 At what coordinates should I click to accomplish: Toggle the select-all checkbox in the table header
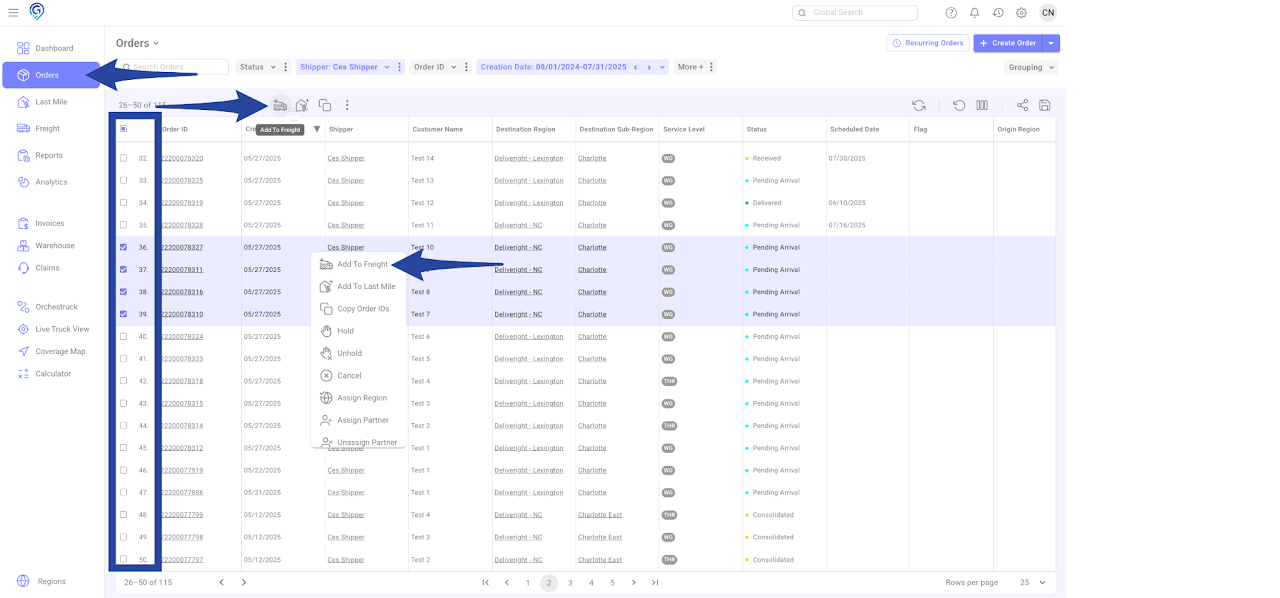tap(123, 129)
